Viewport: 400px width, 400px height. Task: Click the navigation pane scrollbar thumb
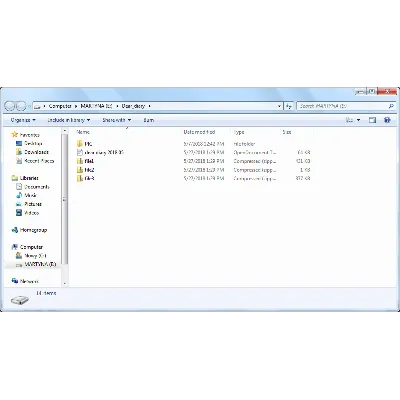coord(65,199)
